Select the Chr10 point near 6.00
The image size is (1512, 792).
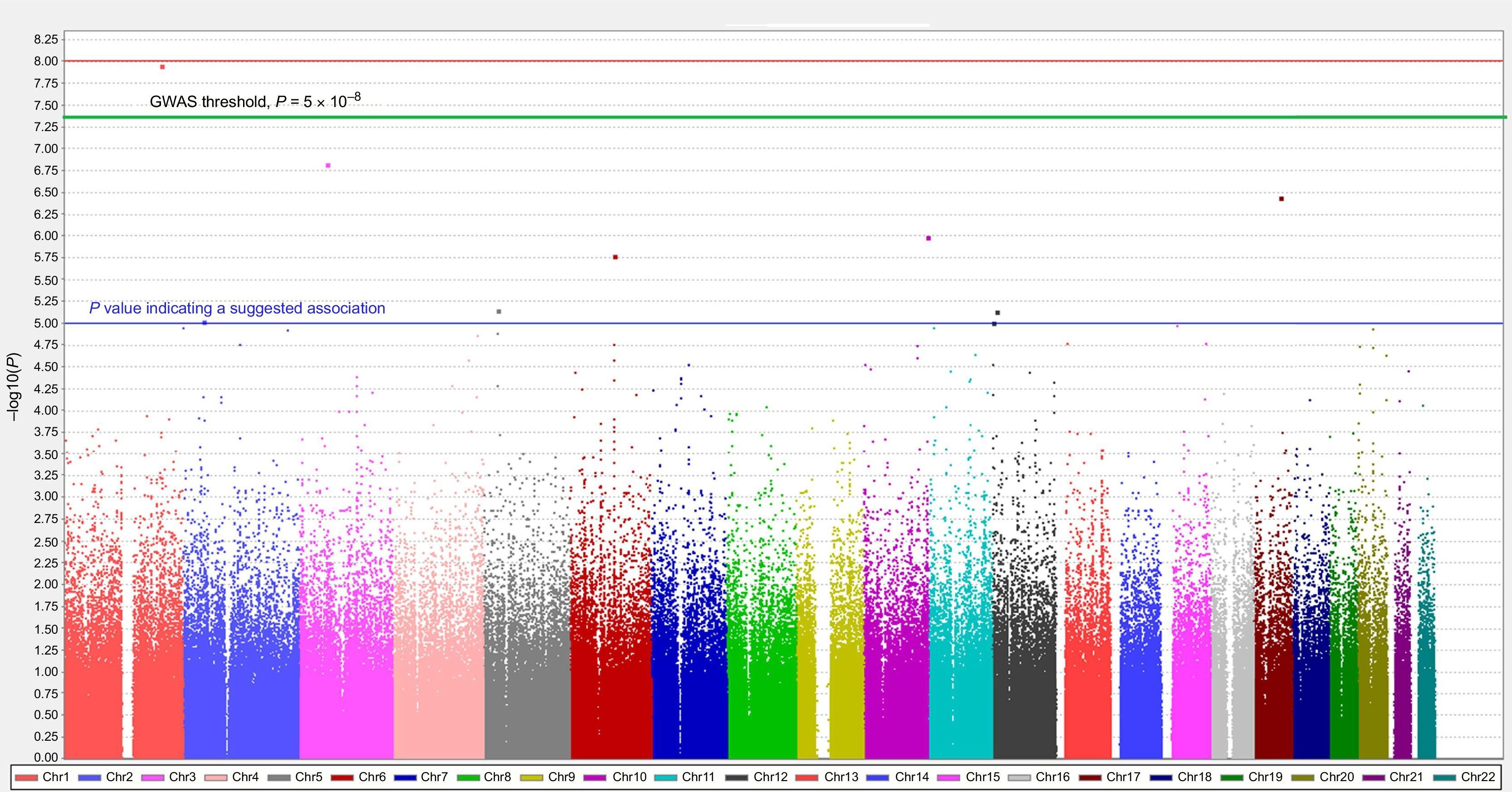pyautogui.click(x=929, y=238)
